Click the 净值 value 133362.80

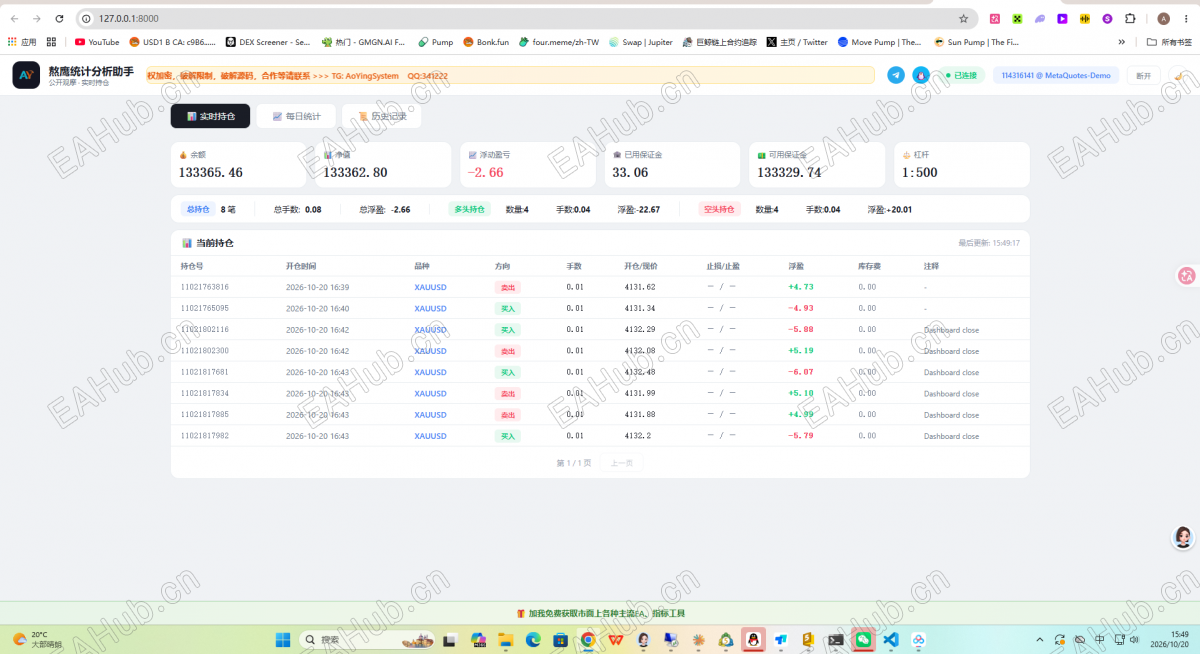(x=355, y=172)
